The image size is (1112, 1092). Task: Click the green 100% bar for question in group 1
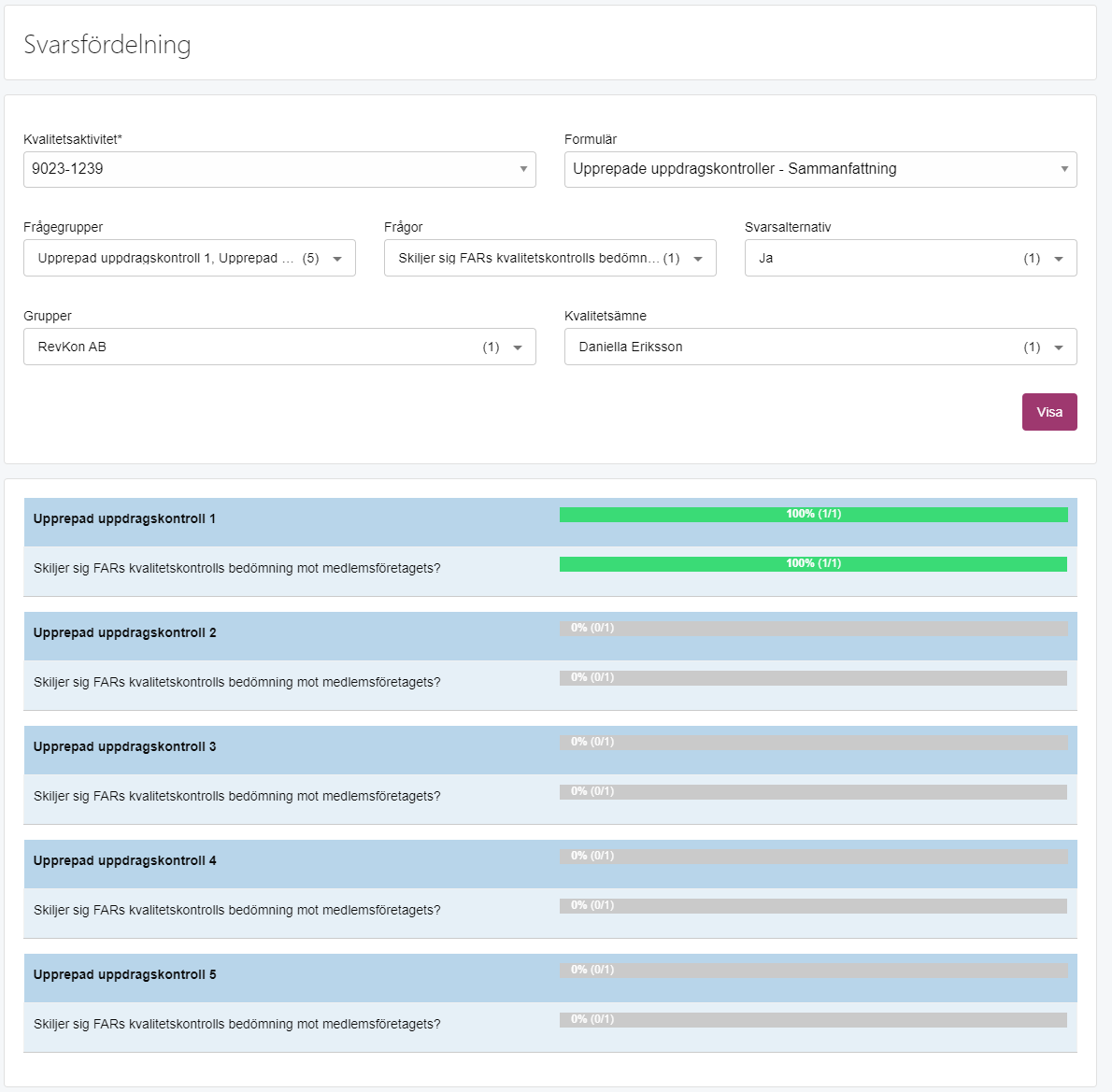pyautogui.click(x=813, y=564)
